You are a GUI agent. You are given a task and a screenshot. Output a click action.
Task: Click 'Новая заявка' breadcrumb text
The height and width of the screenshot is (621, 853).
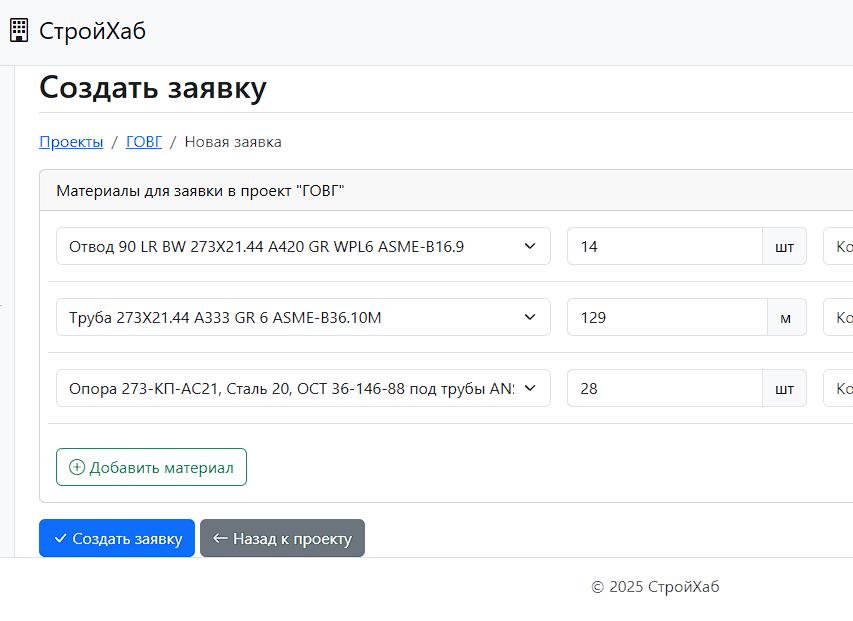coord(233,142)
